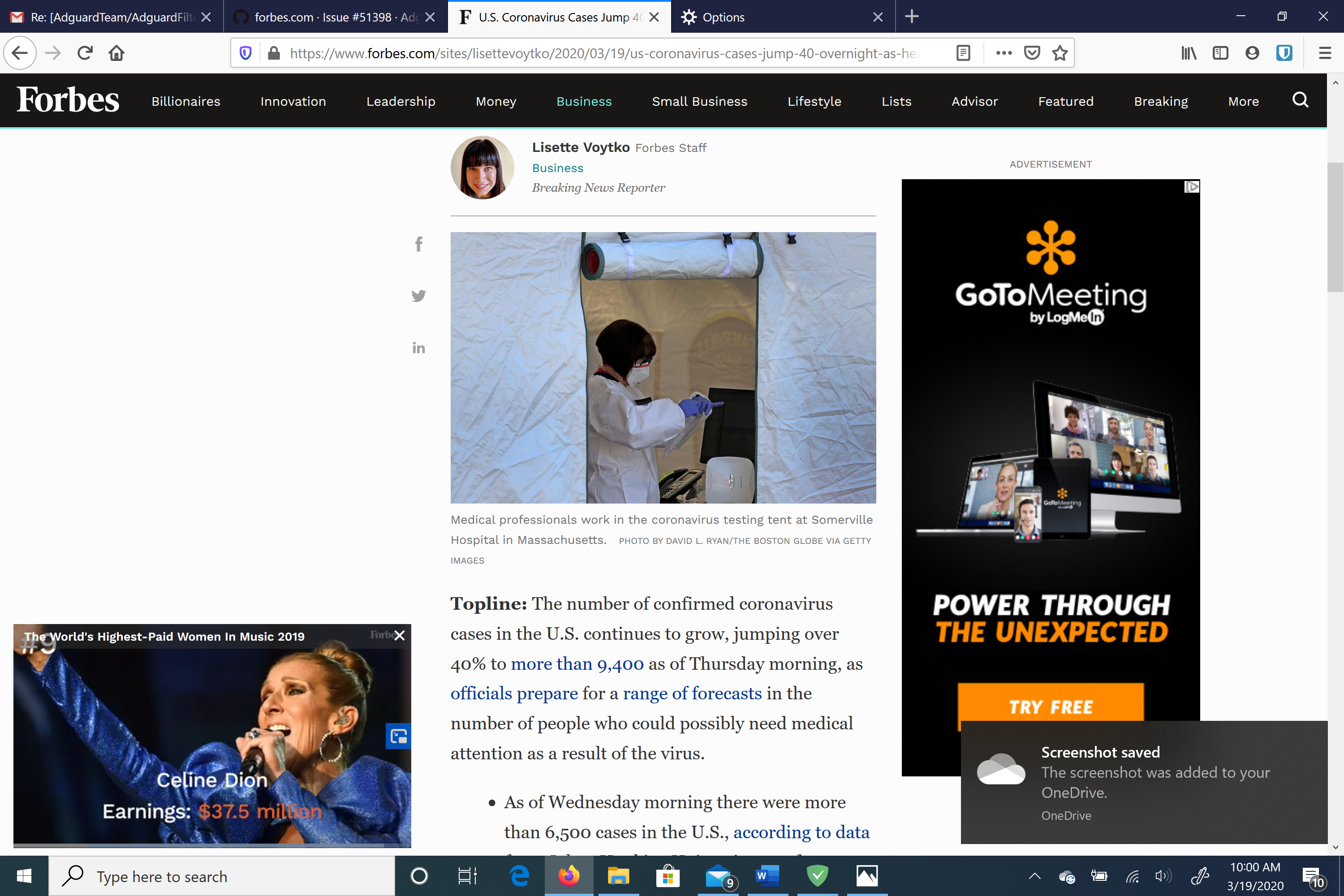Open the Firefox Library panel
This screenshot has width=1344, height=896.
tap(1189, 53)
